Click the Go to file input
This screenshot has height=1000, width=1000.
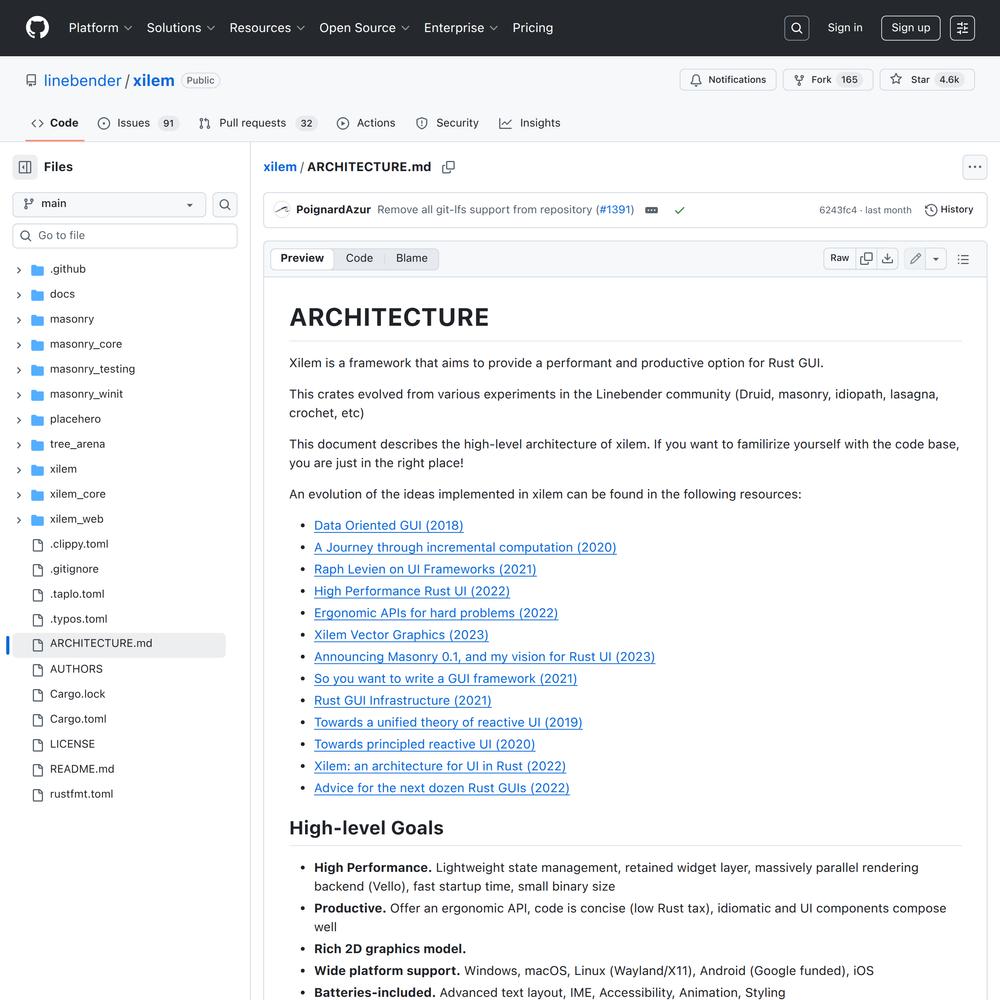point(125,236)
